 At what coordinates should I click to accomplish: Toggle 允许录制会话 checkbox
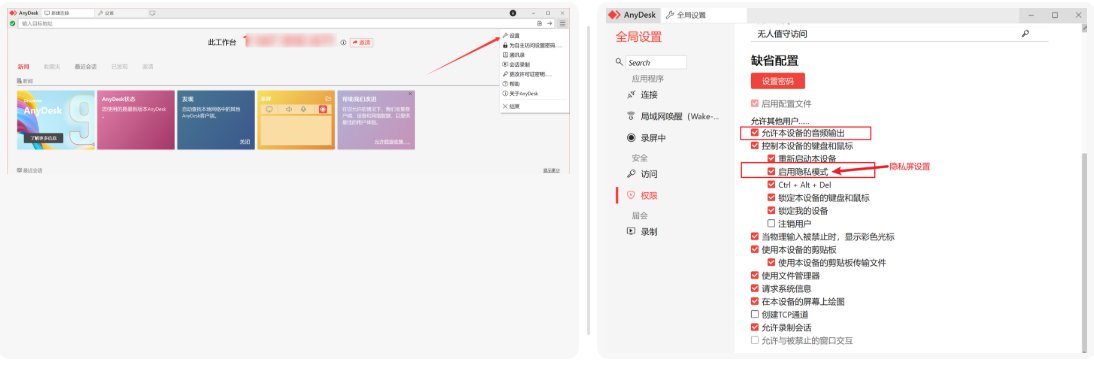coord(755,327)
